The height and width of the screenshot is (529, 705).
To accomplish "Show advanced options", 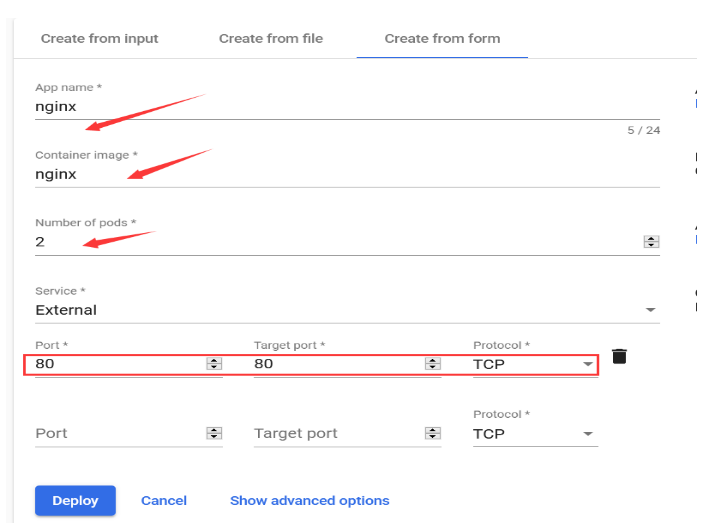I will click(309, 500).
